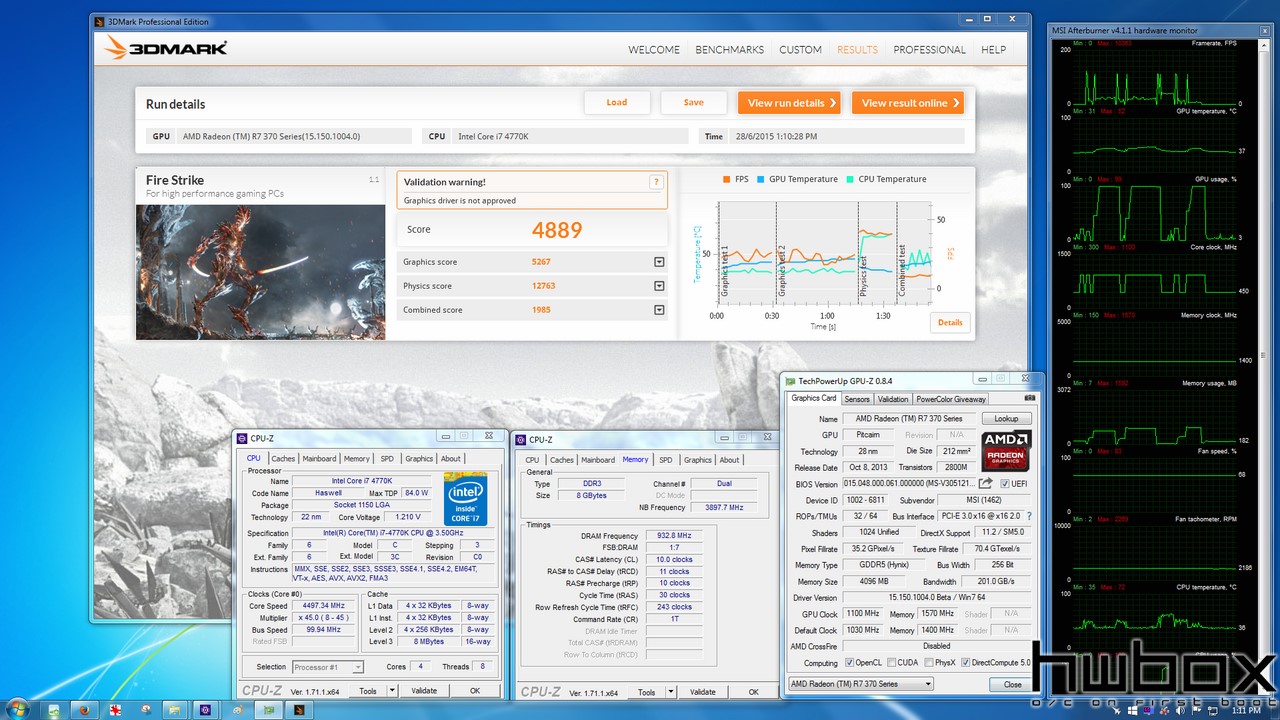Click the blue GPU Temperature legend swatch

[x=760, y=179]
